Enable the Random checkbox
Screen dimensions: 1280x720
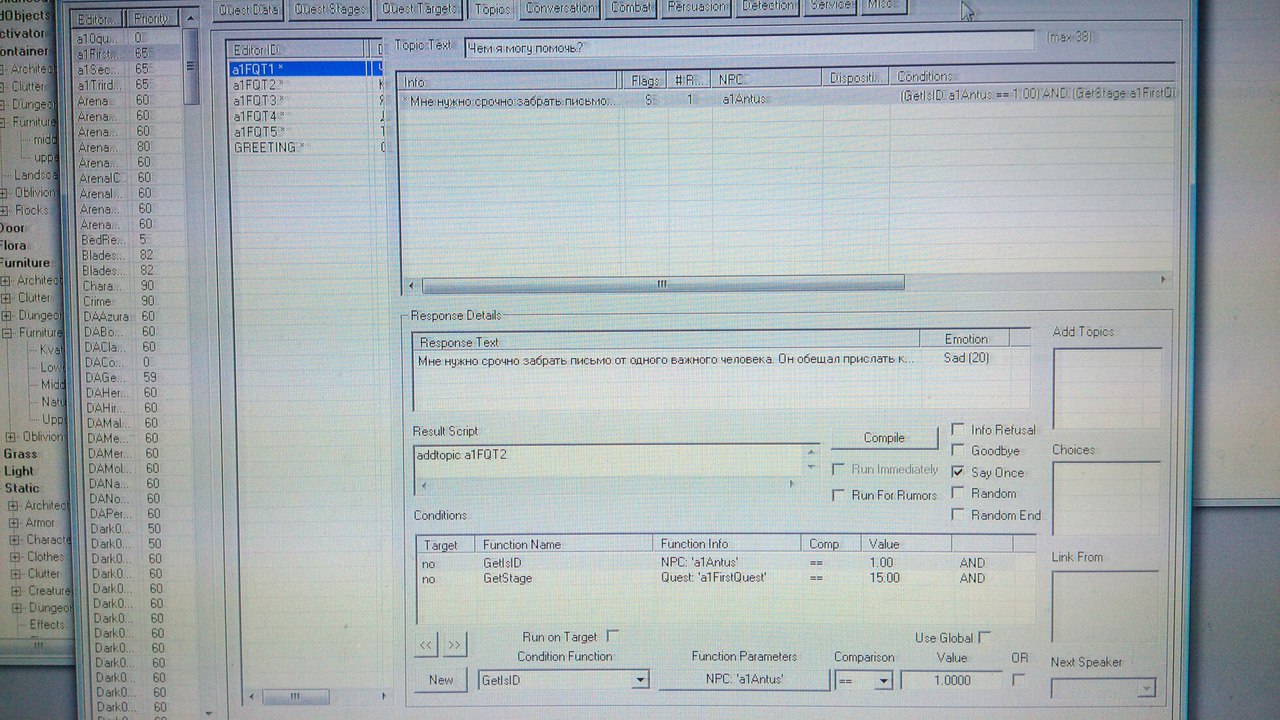click(958, 492)
